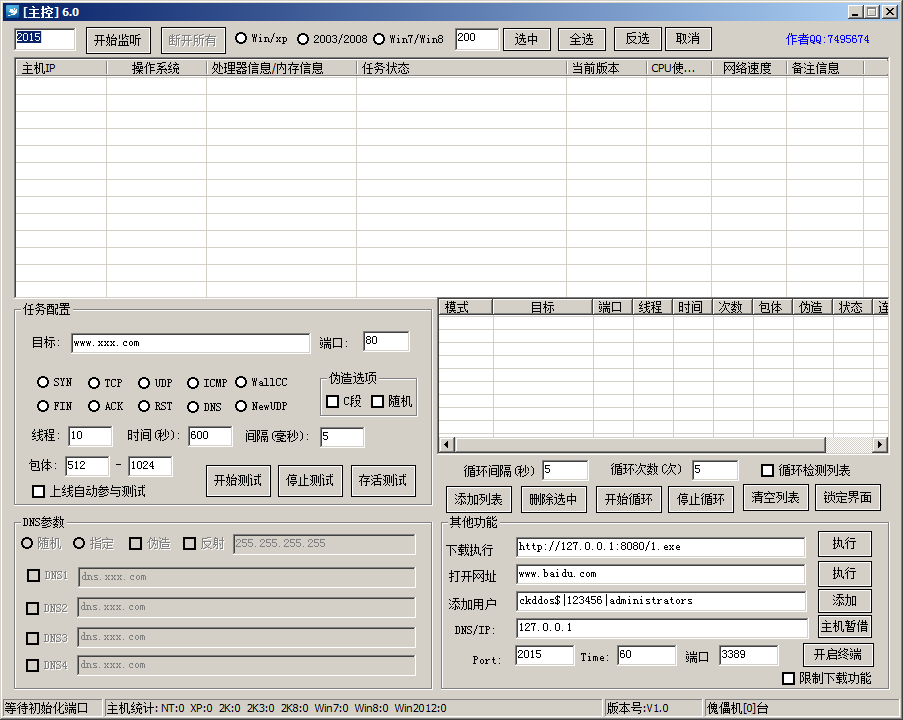This screenshot has width=903, height=720.
Task: Open the 作者QQ link
Action: (827, 40)
